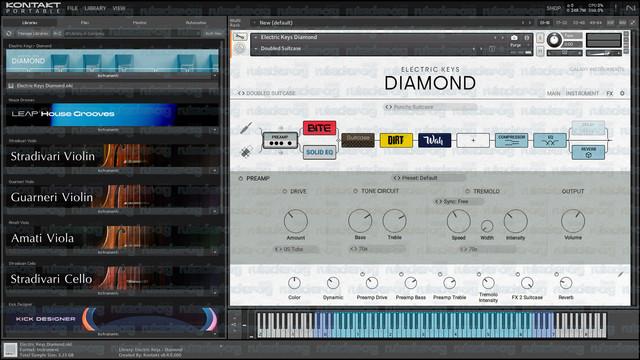Click the Kontakt logo round icon beside Doubled Suitcase
640x360 pixels.
pyautogui.click(x=240, y=49)
